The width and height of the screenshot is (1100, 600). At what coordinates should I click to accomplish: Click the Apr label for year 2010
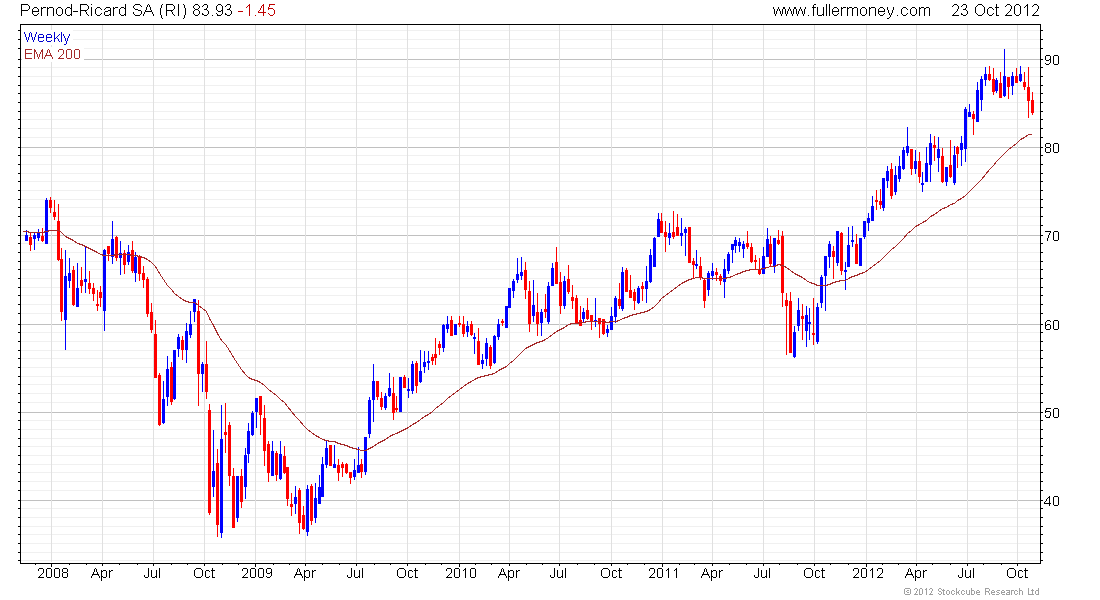[509, 574]
